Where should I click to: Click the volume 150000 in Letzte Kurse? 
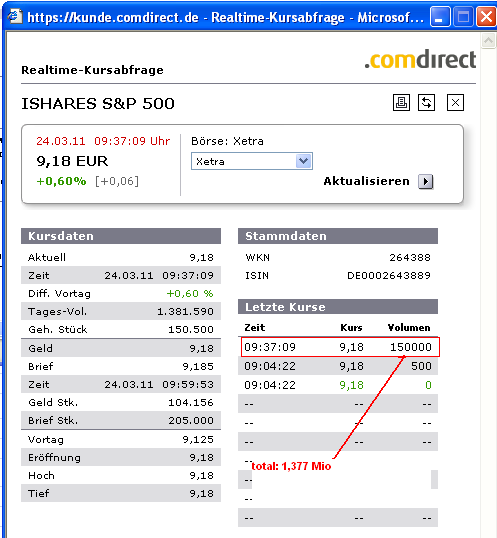pyautogui.click(x=411, y=347)
